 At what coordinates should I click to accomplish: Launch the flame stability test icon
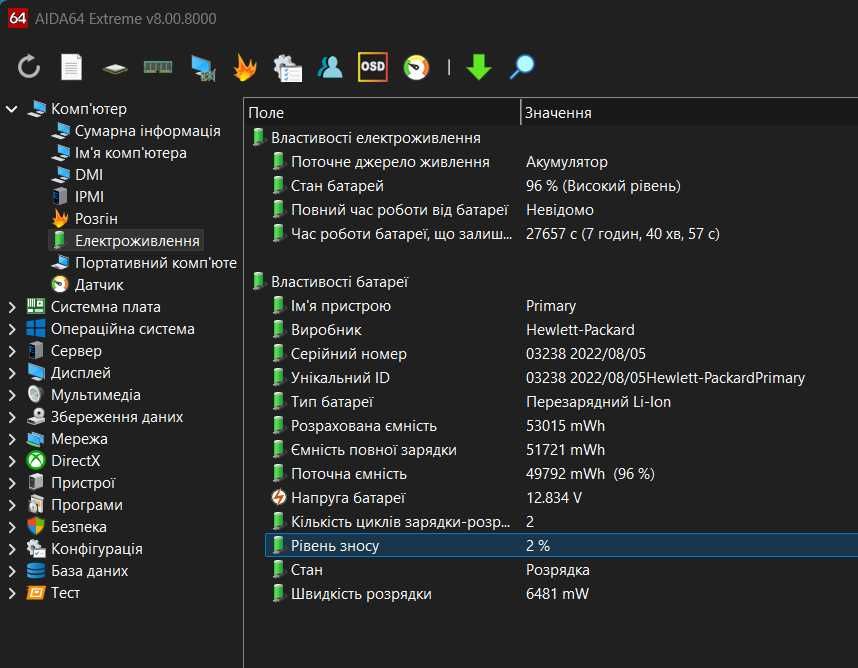pos(245,67)
